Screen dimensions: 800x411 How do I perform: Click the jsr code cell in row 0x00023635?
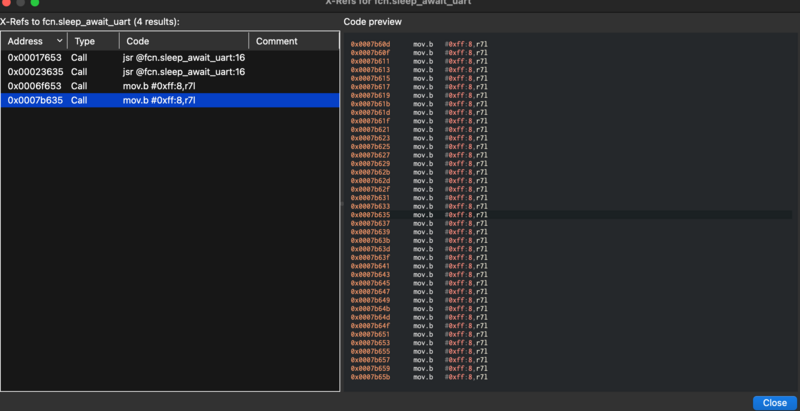click(x=184, y=72)
